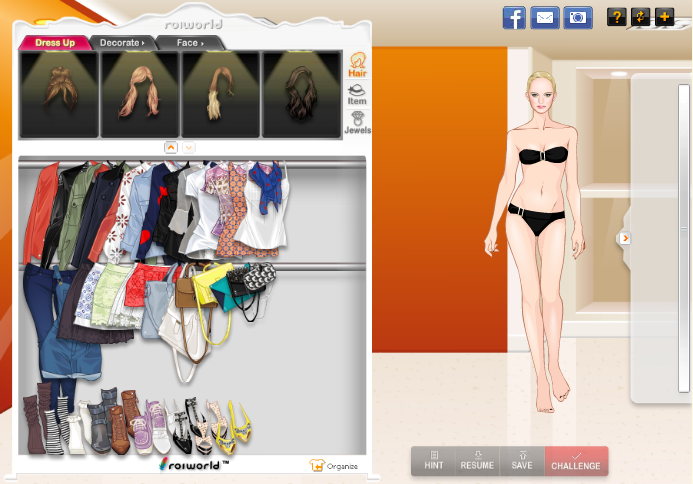Image resolution: width=693 pixels, height=484 pixels.
Task: Share via the Facebook icon
Action: [514, 17]
